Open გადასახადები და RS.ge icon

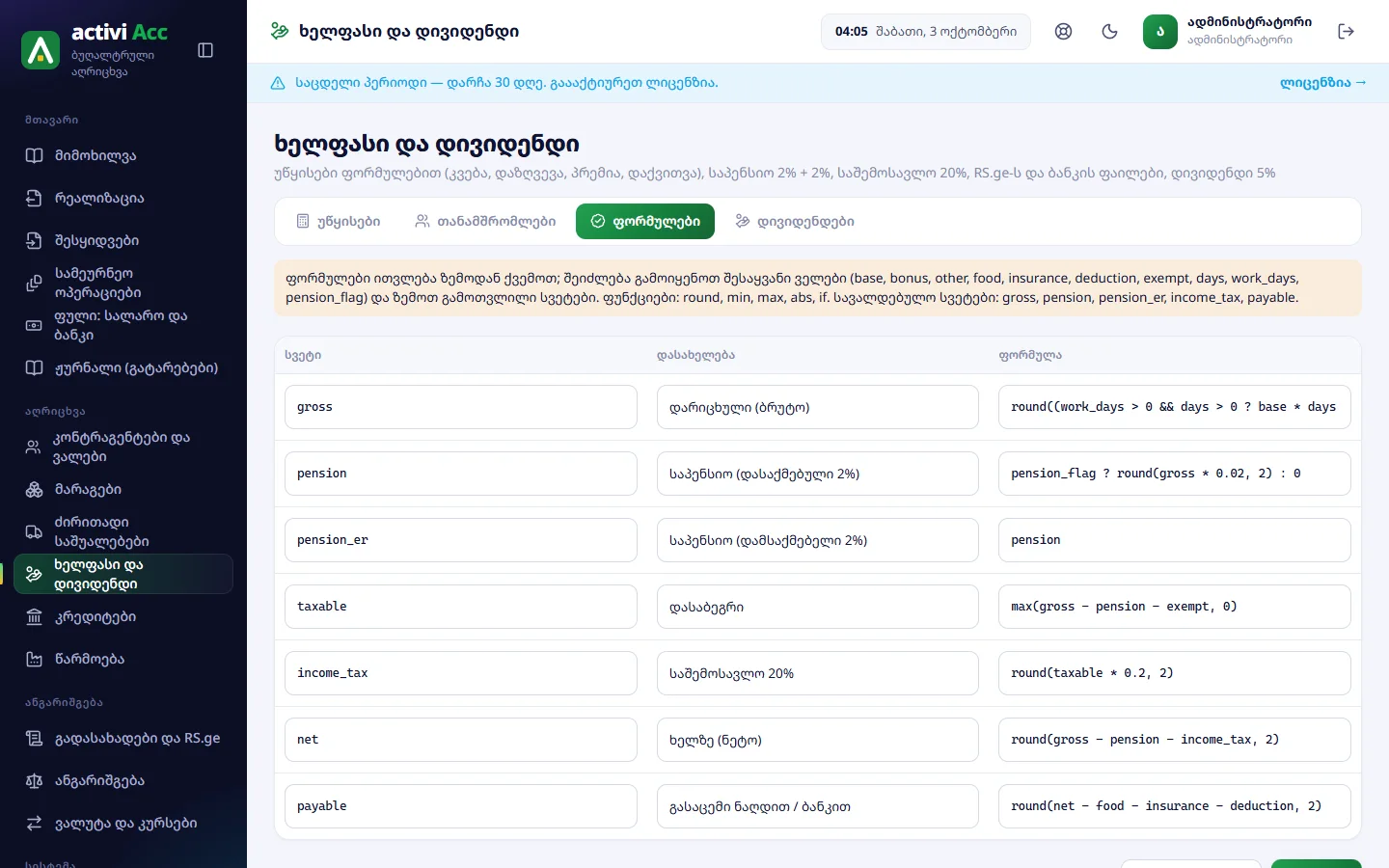(x=34, y=738)
